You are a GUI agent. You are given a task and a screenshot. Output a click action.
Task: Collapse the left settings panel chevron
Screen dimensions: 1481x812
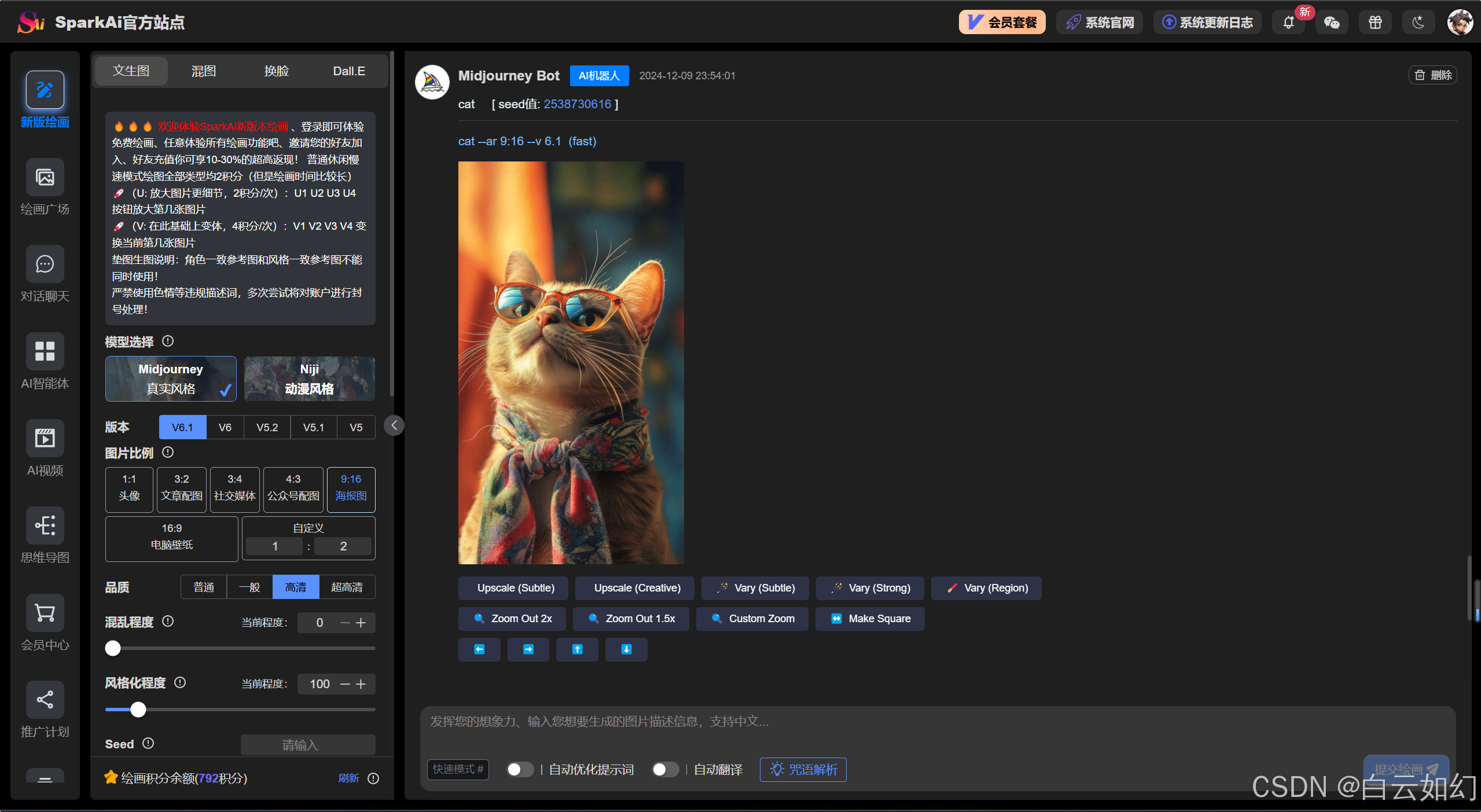394,425
